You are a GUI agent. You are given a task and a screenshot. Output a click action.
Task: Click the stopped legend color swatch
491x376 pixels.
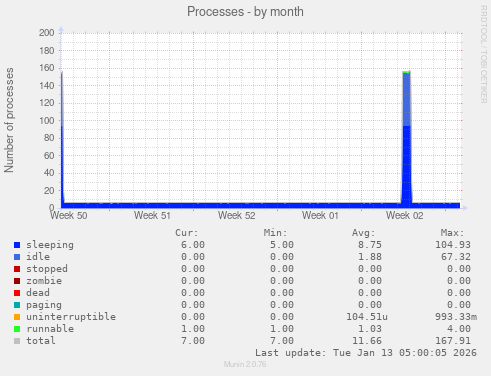coord(17,269)
